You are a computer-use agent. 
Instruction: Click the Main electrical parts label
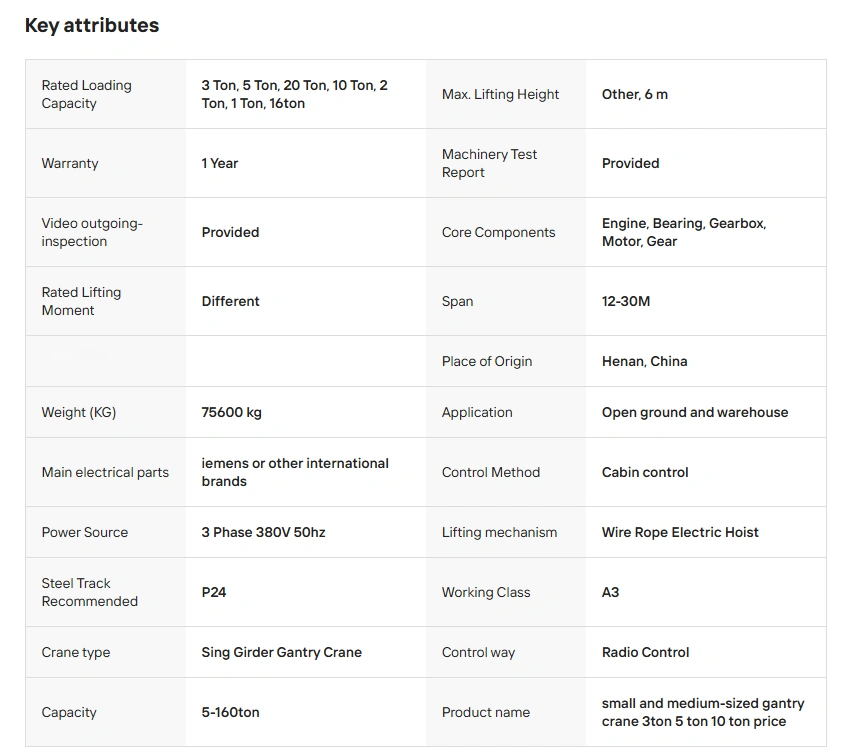(x=105, y=472)
